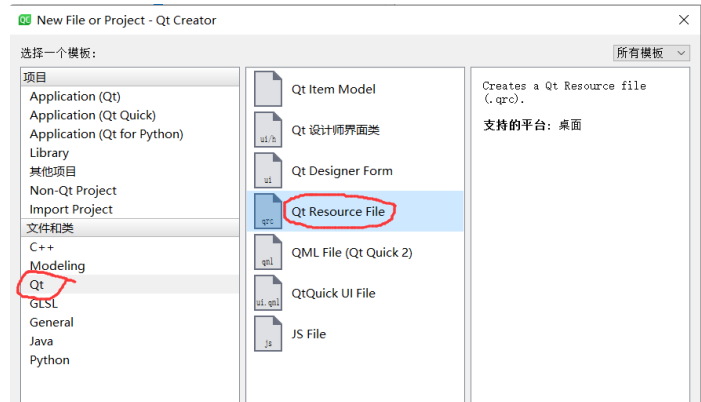Screen dimensions: 701x402
Task: Close the New File or Project dialog
Action: [x=684, y=20]
